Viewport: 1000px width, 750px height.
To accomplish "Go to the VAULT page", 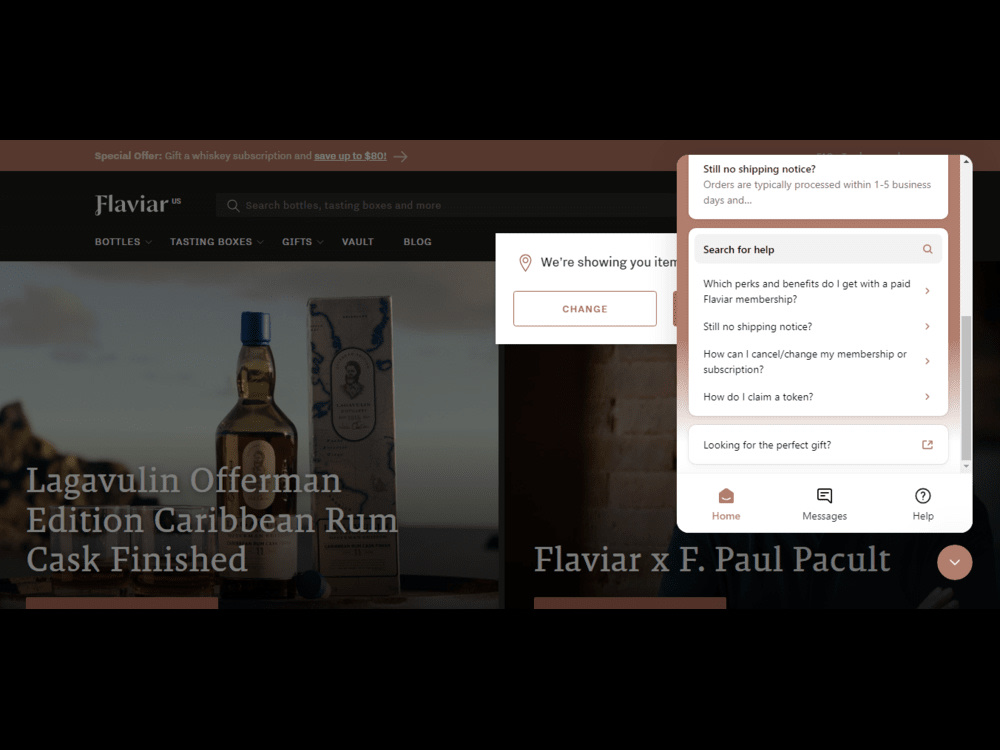I will (x=357, y=242).
